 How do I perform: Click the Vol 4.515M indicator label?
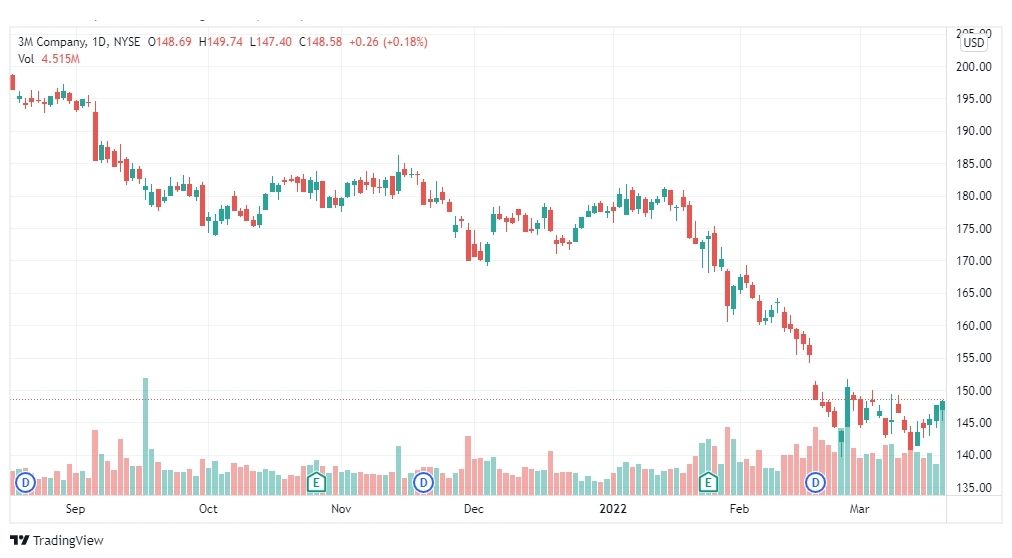pos(49,59)
